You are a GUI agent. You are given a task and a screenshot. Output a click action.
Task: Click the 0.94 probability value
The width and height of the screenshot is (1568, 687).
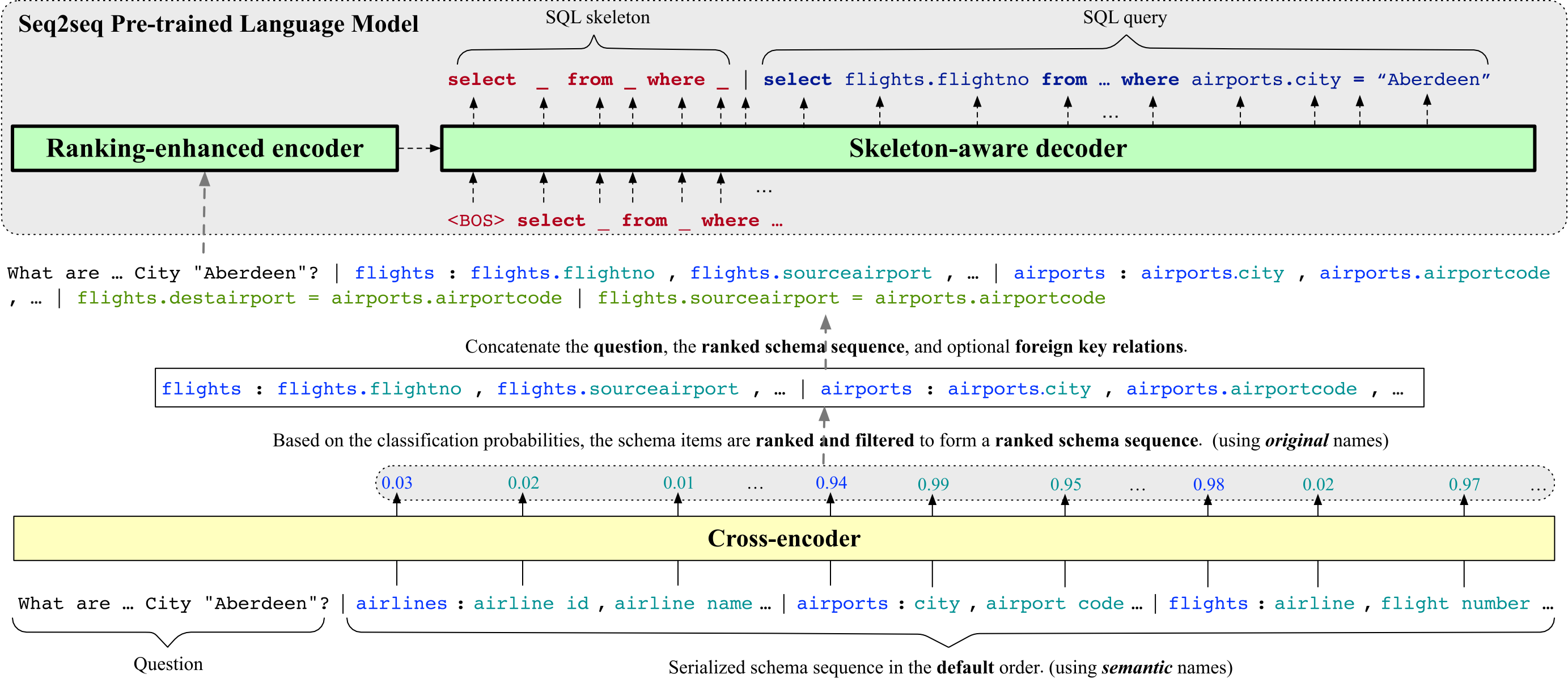[831, 483]
